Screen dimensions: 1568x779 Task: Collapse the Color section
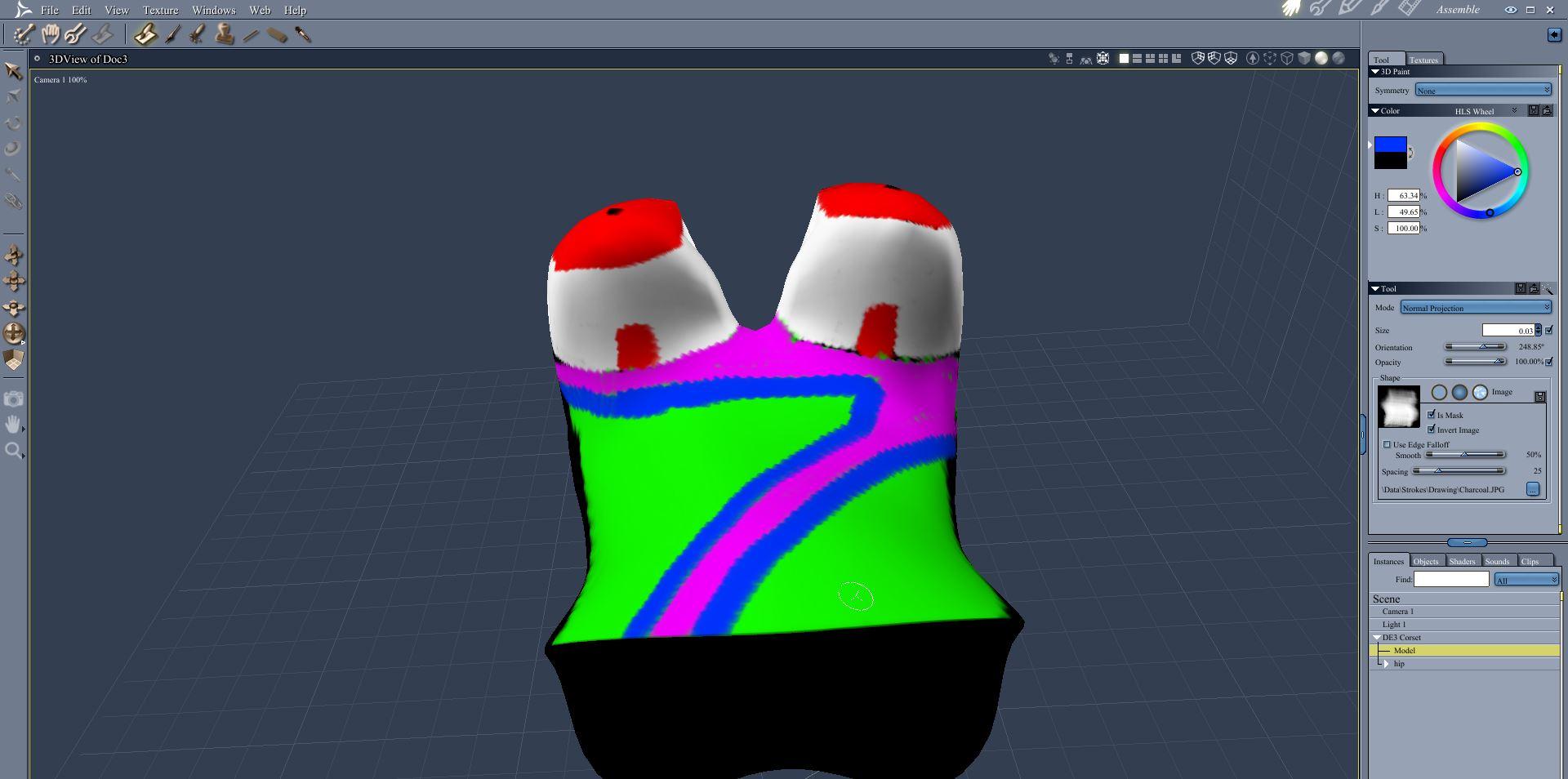tap(1375, 110)
